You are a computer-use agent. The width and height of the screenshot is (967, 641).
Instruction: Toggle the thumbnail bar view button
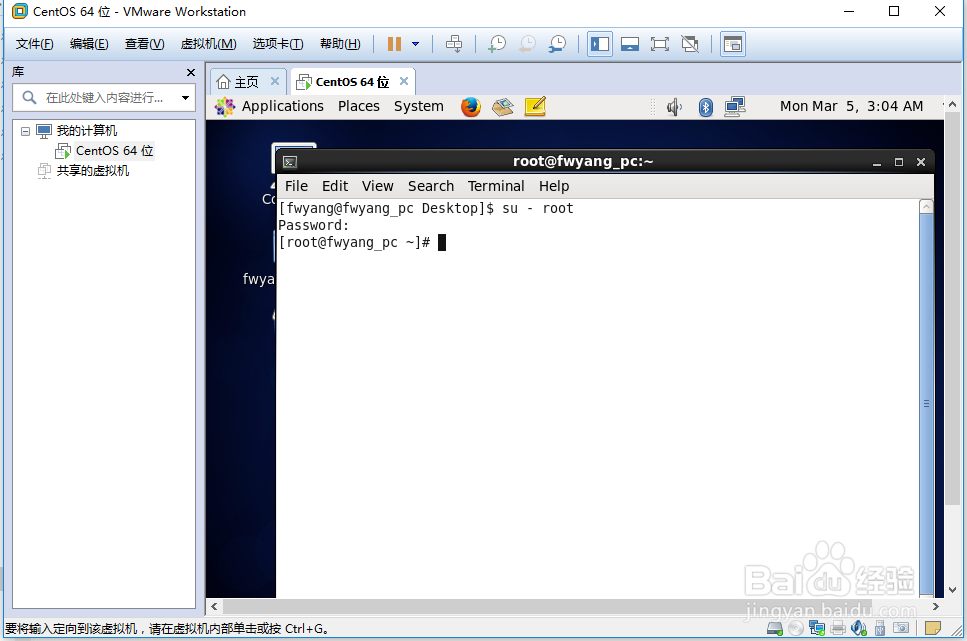coord(630,44)
